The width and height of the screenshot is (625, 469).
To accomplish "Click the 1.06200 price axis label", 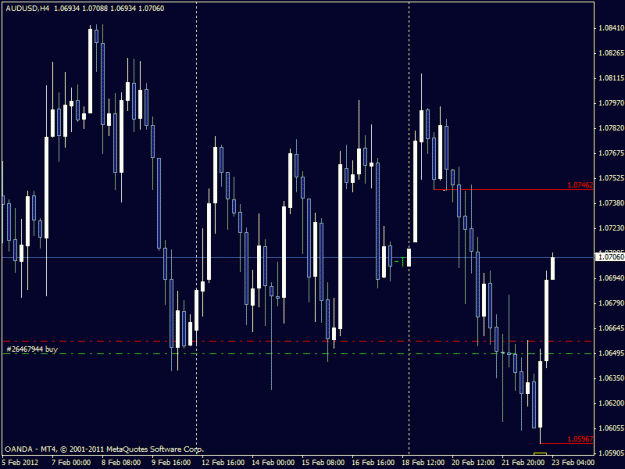I will pyautogui.click(x=611, y=403).
